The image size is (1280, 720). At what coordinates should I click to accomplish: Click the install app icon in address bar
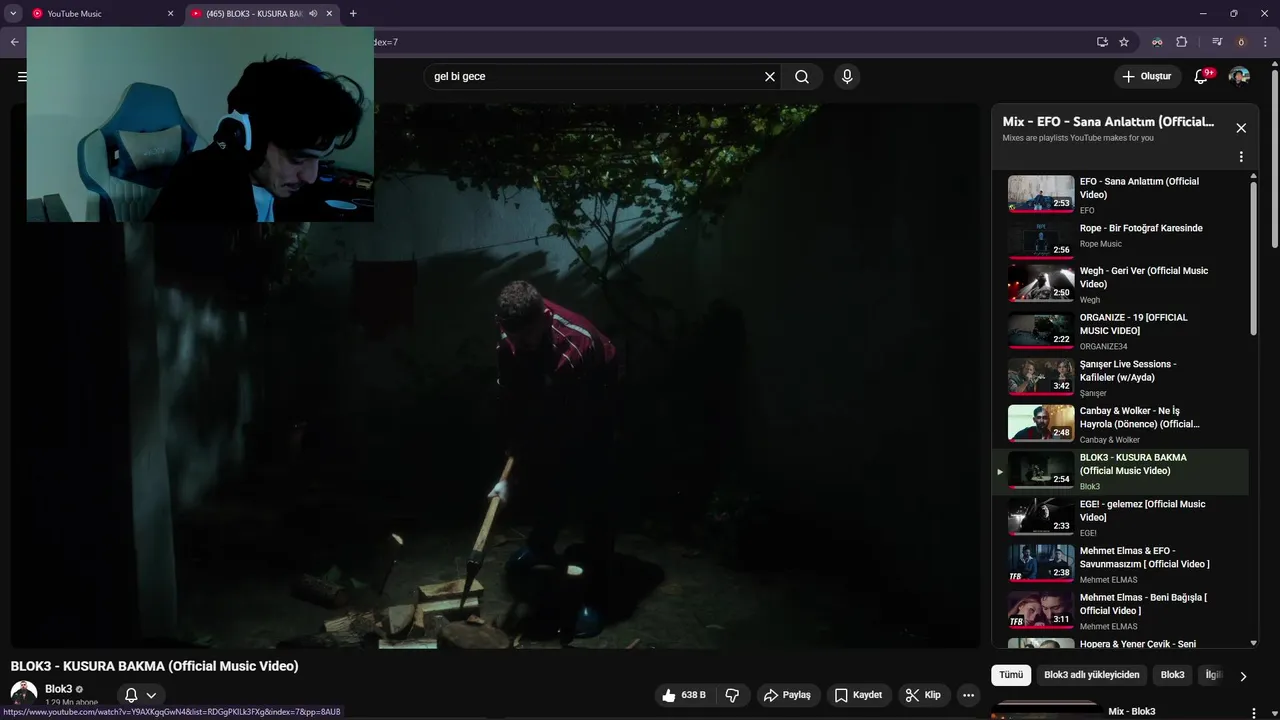(1102, 42)
